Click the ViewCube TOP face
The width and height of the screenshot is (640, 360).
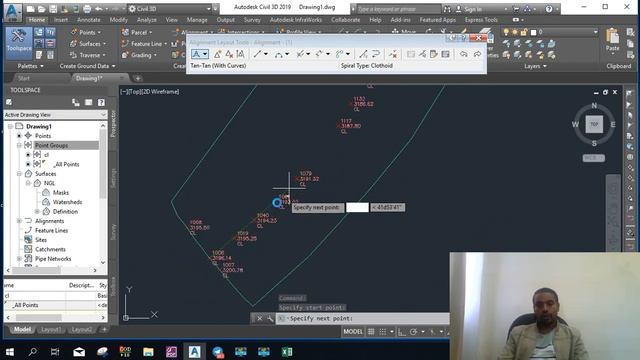(594, 124)
